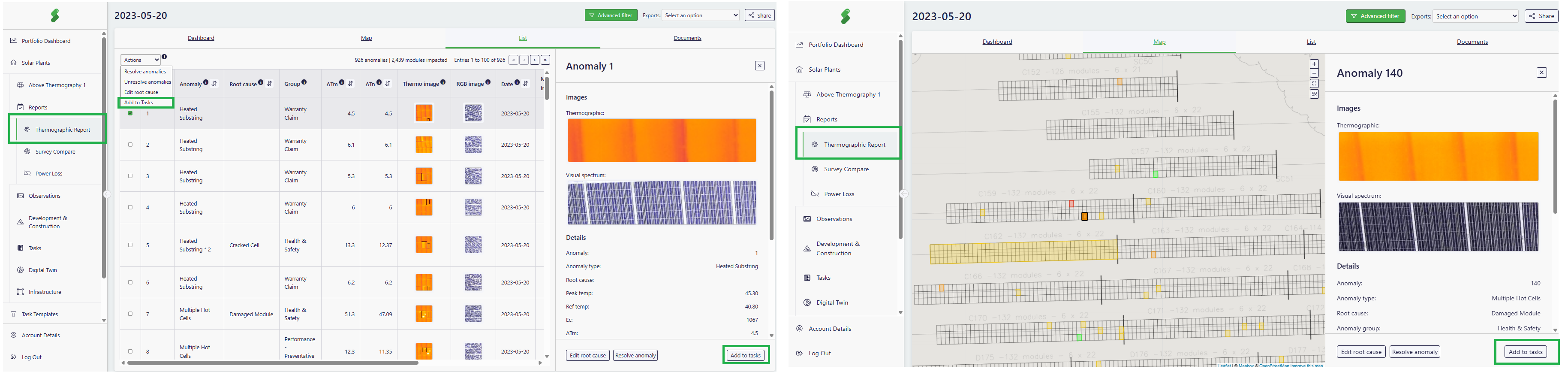Viewport: 1568px width, 372px height.
Task: Click Account Details icon in Map view sidebar
Action: click(799, 329)
